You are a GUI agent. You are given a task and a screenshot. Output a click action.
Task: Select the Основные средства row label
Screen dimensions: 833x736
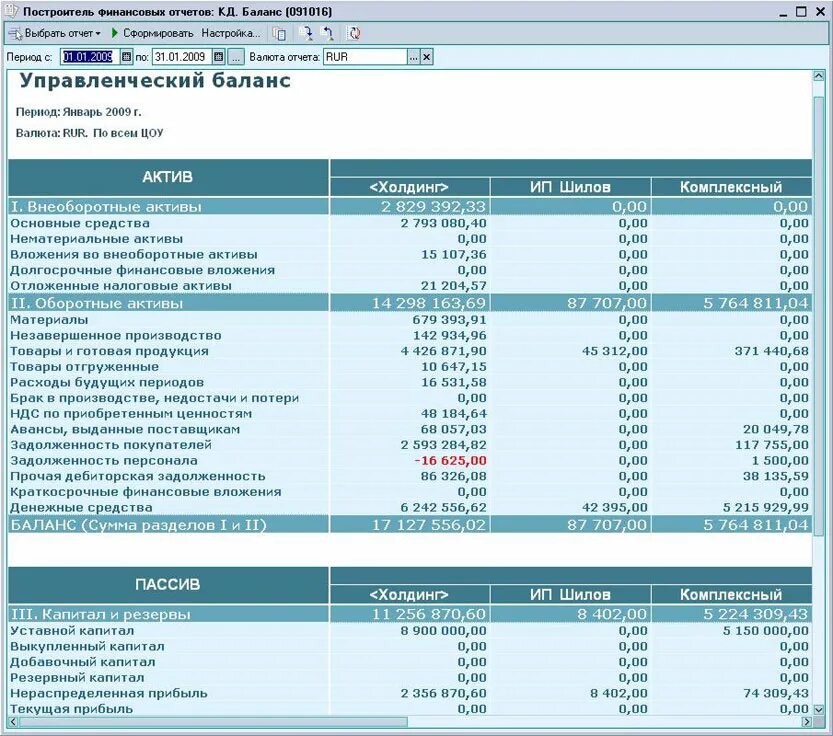click(x=80, y=224)
